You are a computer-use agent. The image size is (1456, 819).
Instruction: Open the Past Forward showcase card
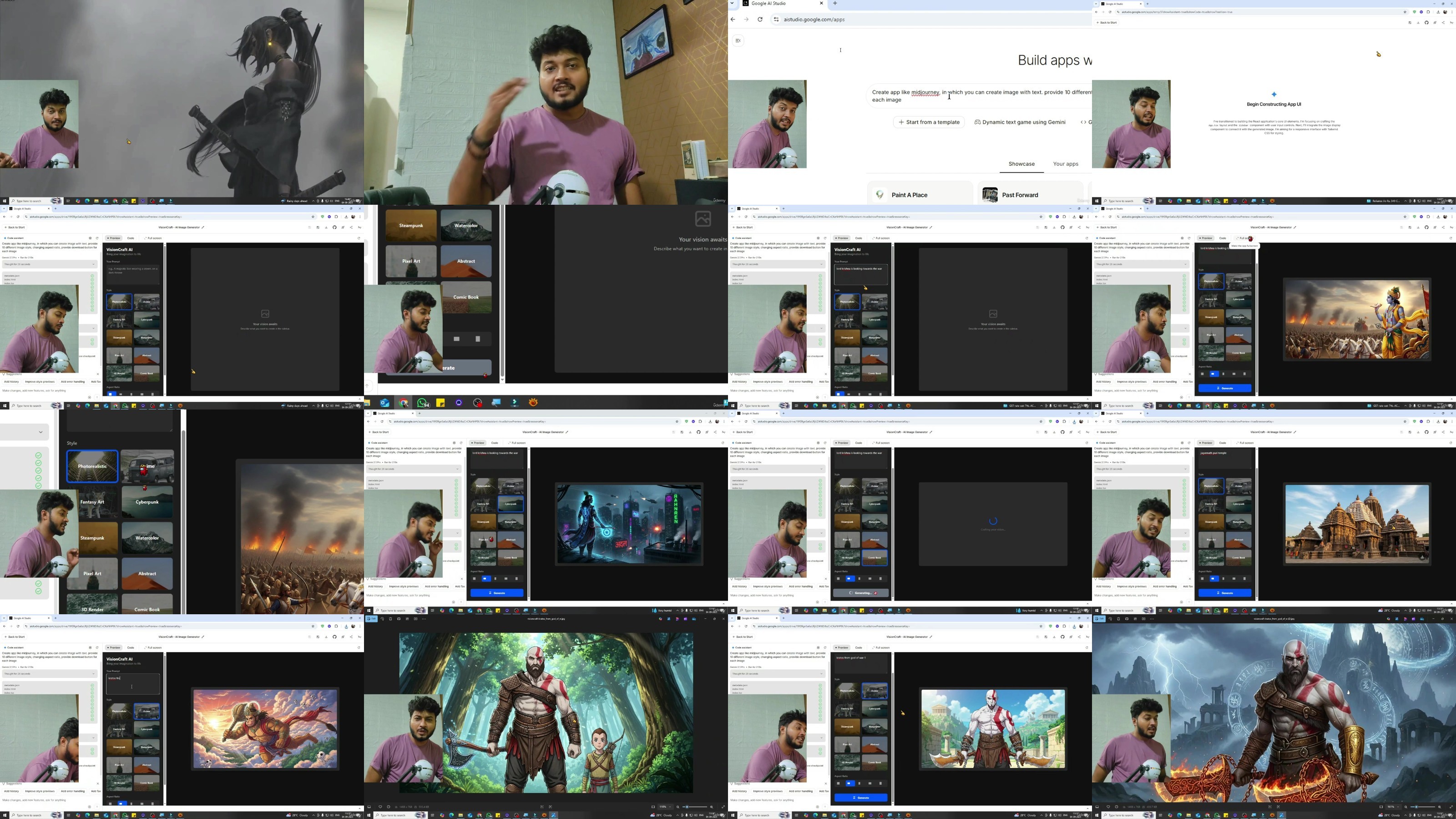[1031, 193]
